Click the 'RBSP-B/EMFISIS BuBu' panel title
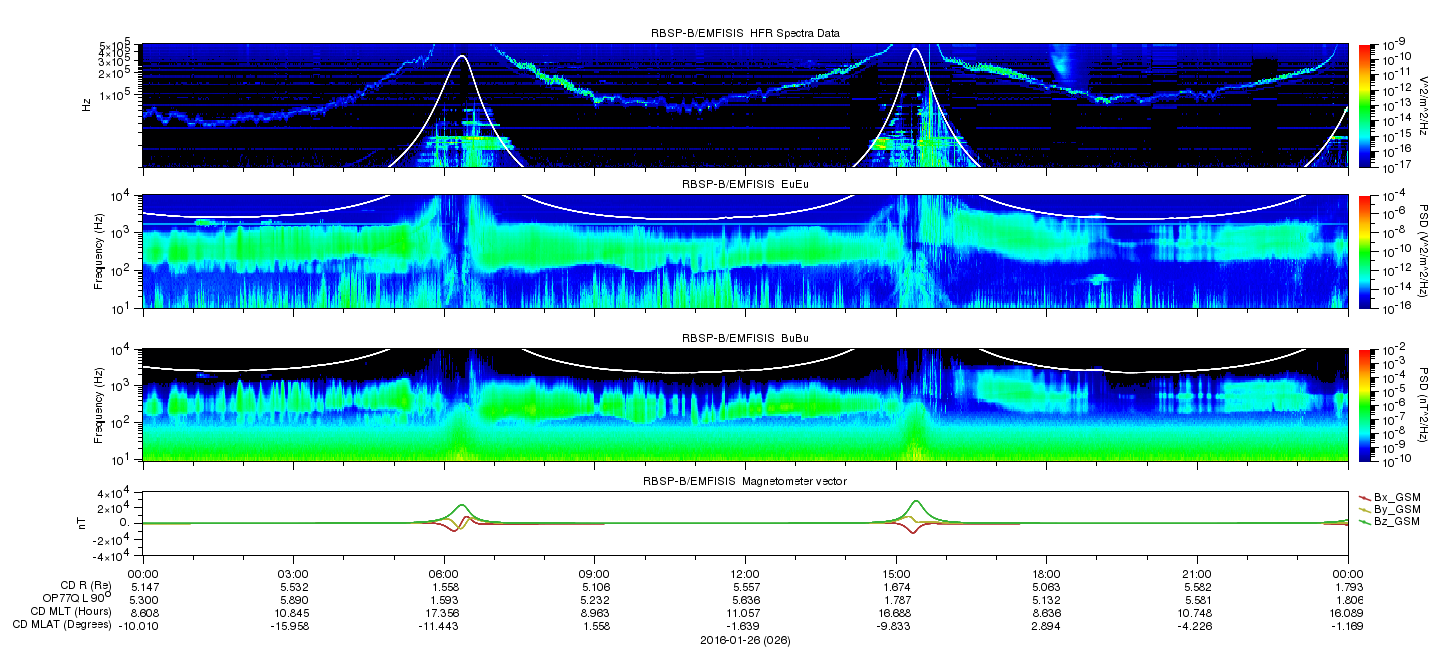 click(x=745, y=337)
